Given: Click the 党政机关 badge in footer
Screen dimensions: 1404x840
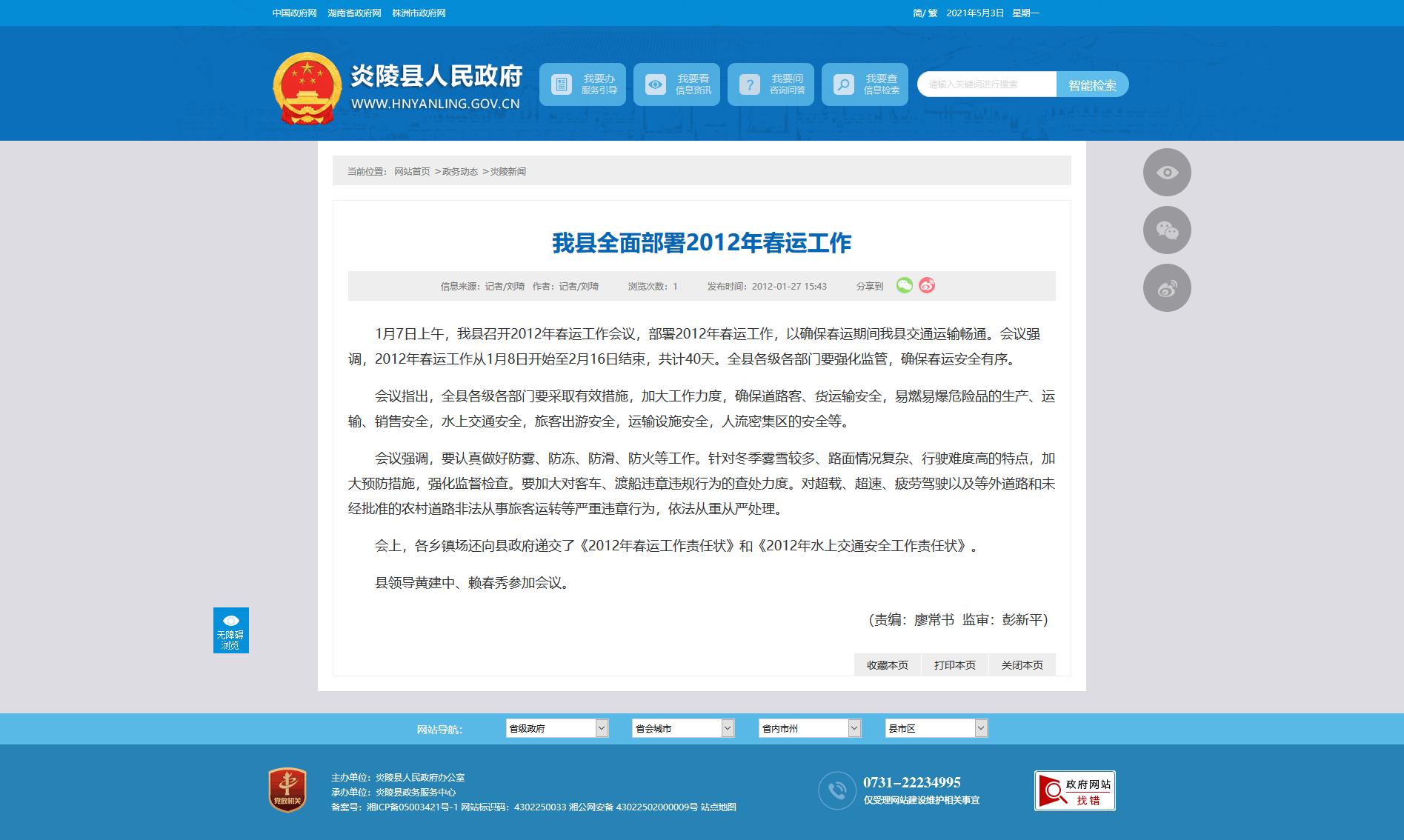Looking at the screenshot, I should point(287,790).
